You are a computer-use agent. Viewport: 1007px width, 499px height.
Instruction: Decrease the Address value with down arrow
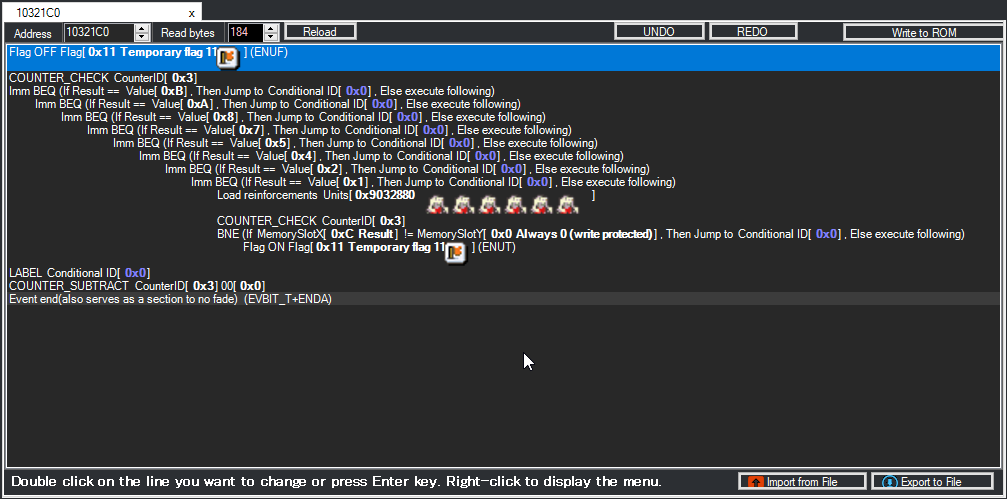tap(142, 37)
